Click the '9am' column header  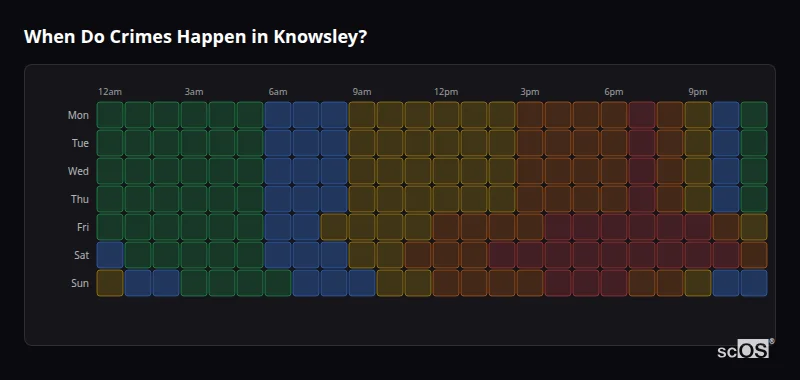[x=362, y=92]
